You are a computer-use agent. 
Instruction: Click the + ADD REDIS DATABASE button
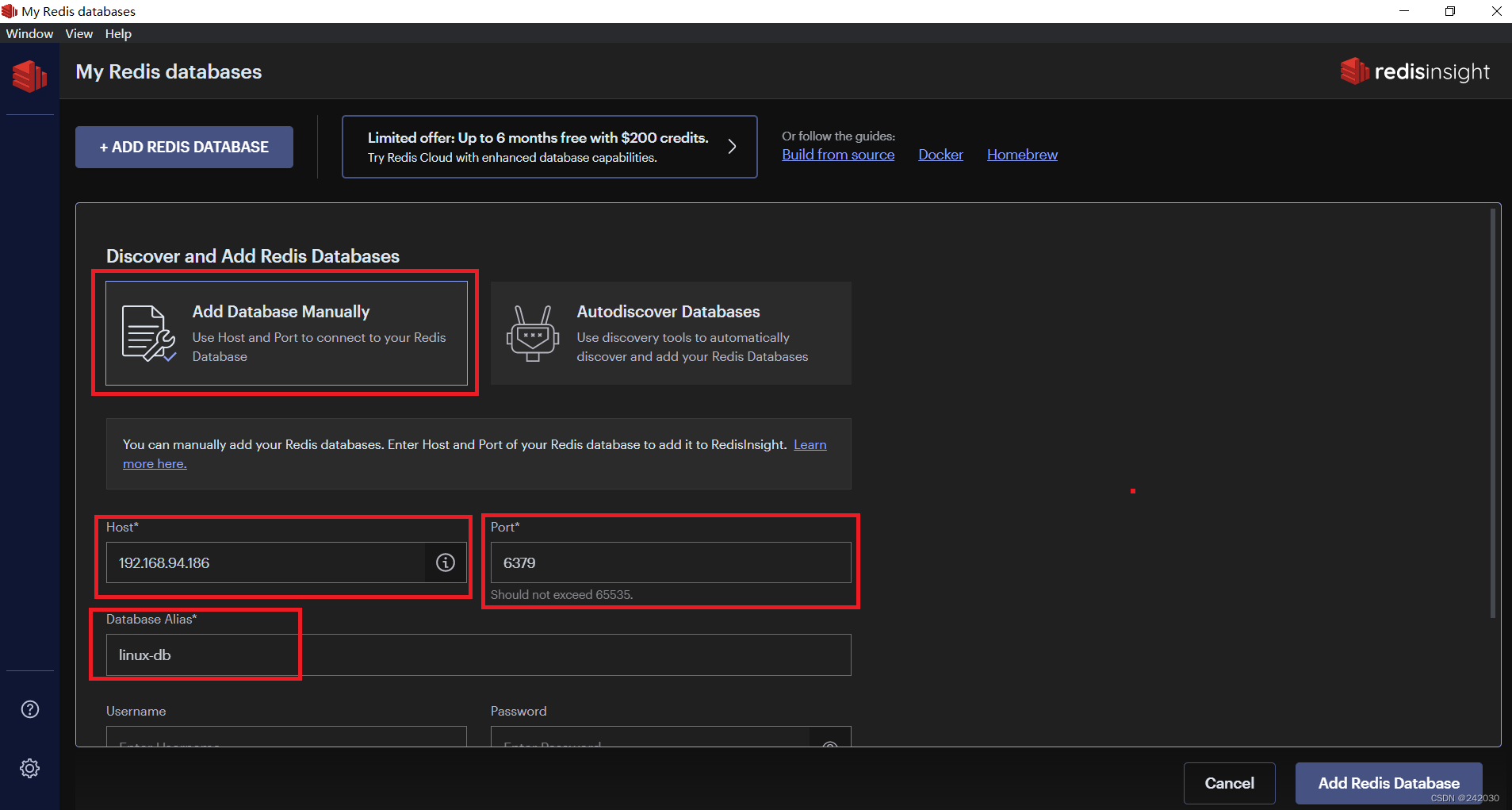coord(184,147)
